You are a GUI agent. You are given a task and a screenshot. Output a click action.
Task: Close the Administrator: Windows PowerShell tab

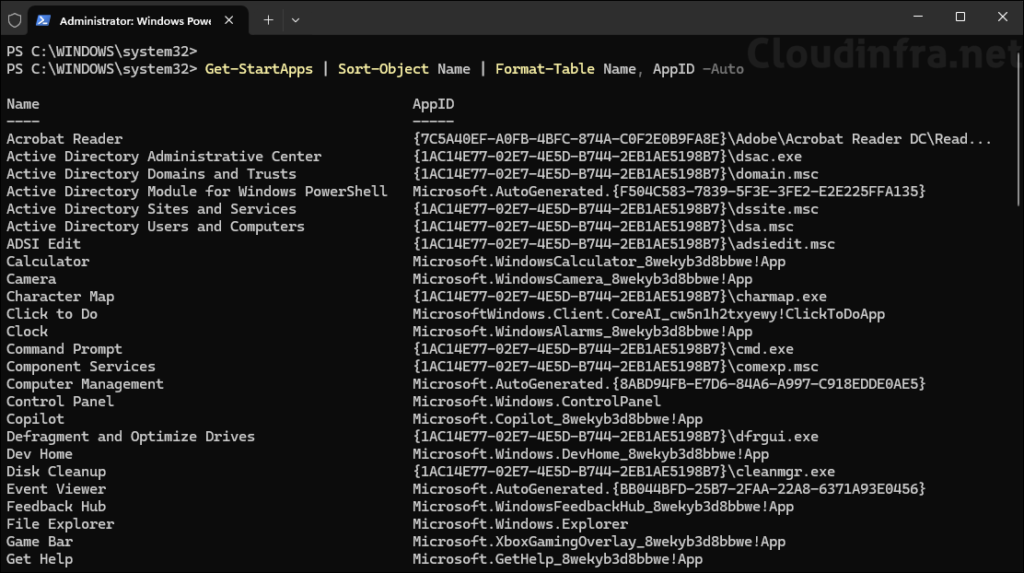(x=232, y=19)
